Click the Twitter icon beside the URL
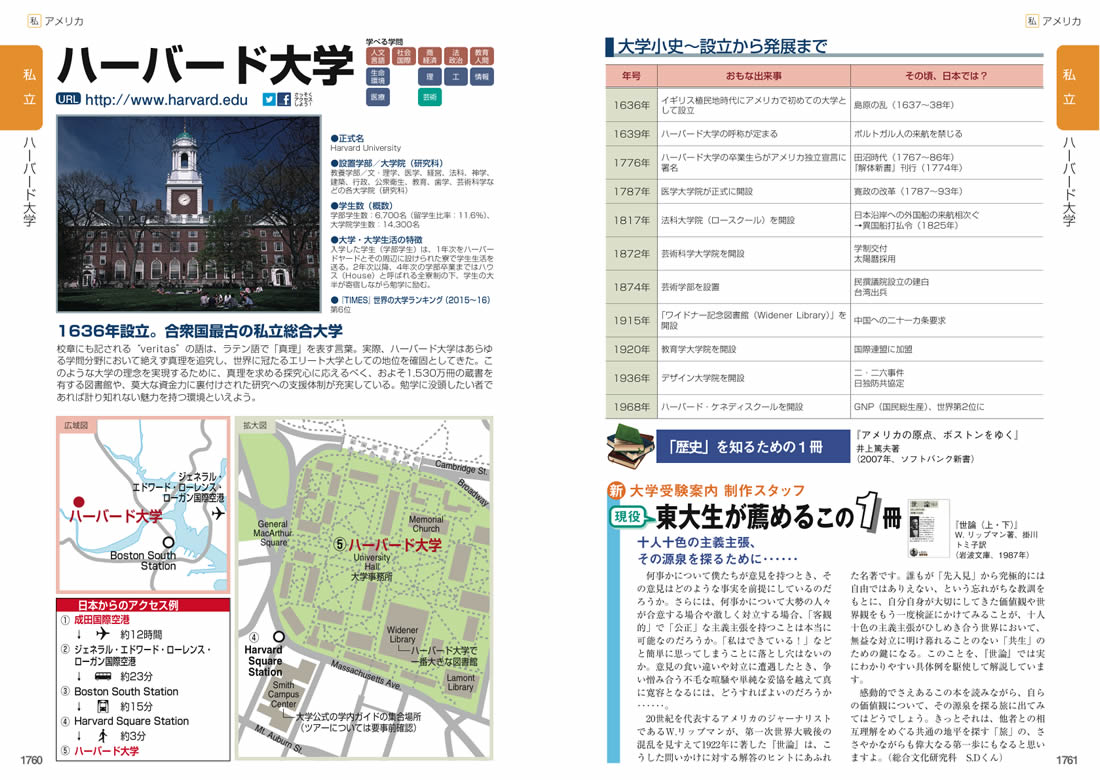Screen dimensions: 1100x780 click(x=269, y=100)
